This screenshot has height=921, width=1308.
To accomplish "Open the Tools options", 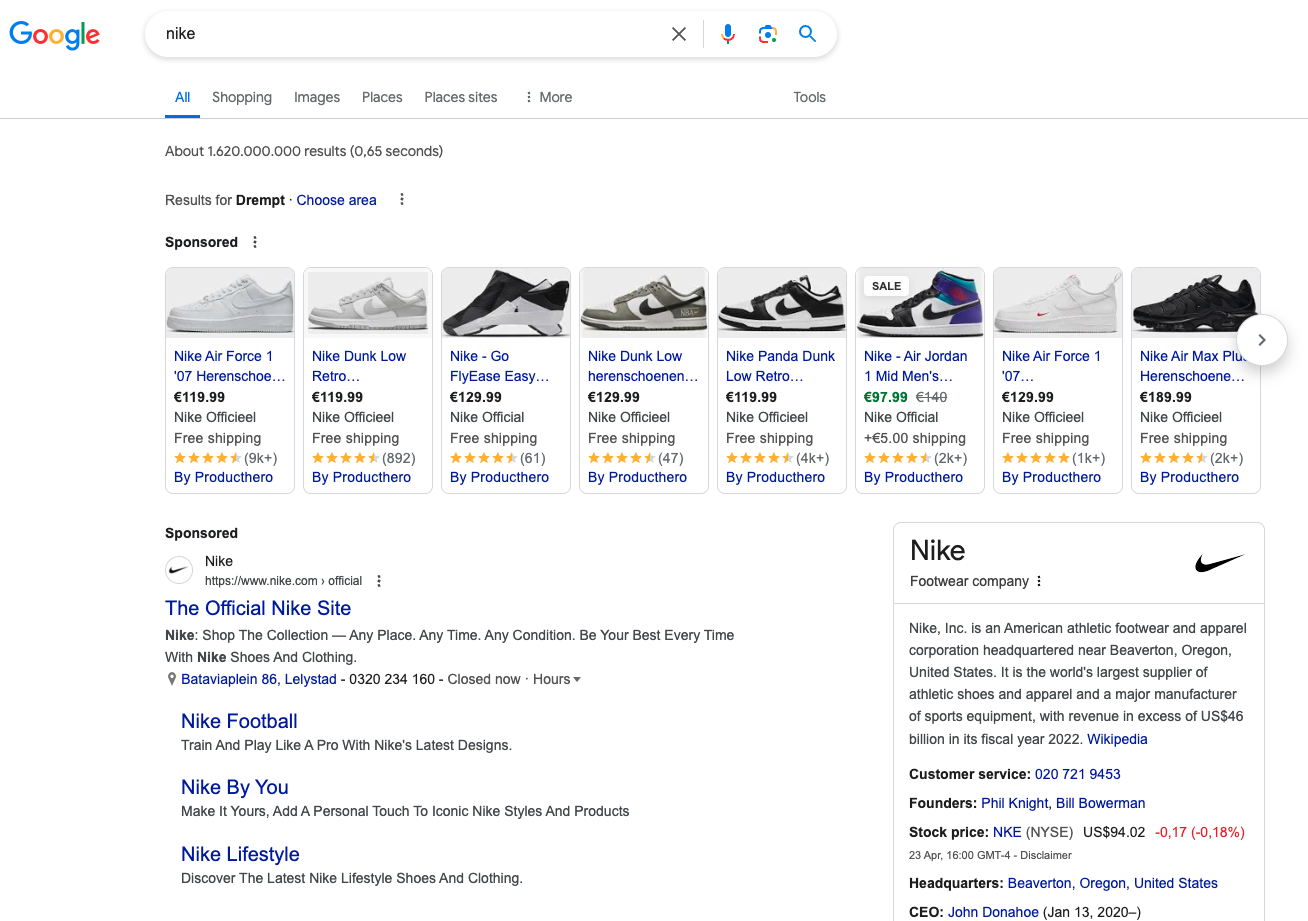I will [809, 97].
